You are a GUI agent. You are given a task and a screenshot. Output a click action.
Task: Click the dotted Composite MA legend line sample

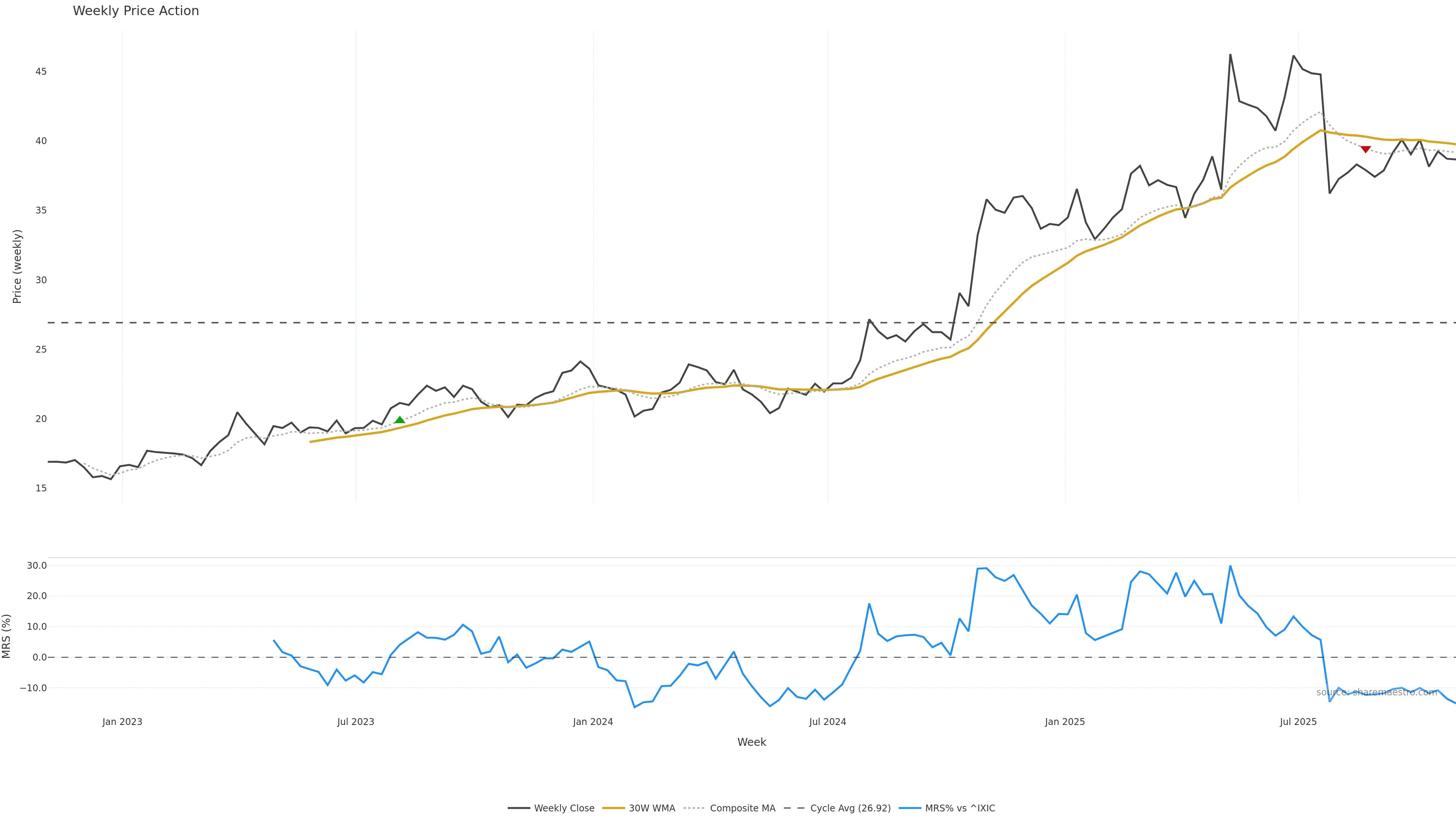point(694,808)
